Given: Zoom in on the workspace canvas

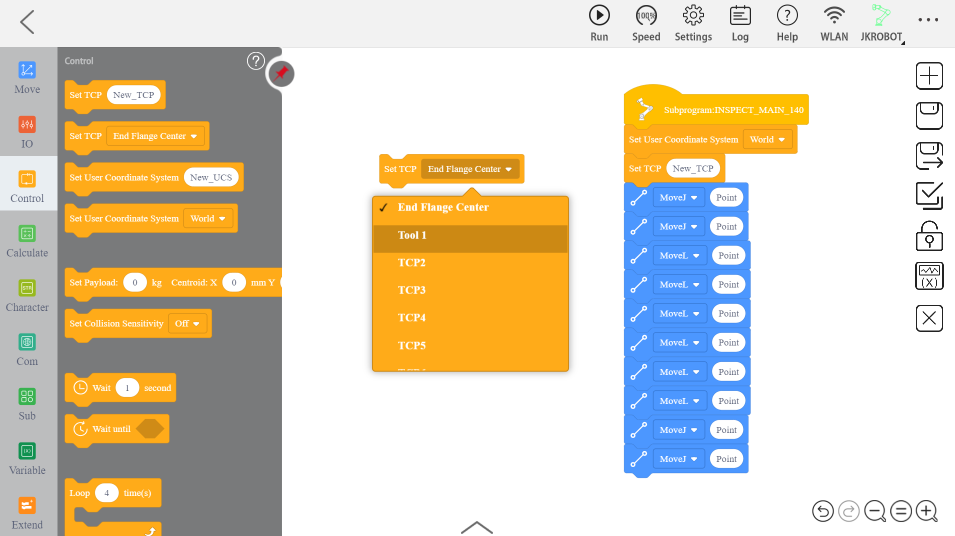Looking at the screenshot, I should (927, 511).
